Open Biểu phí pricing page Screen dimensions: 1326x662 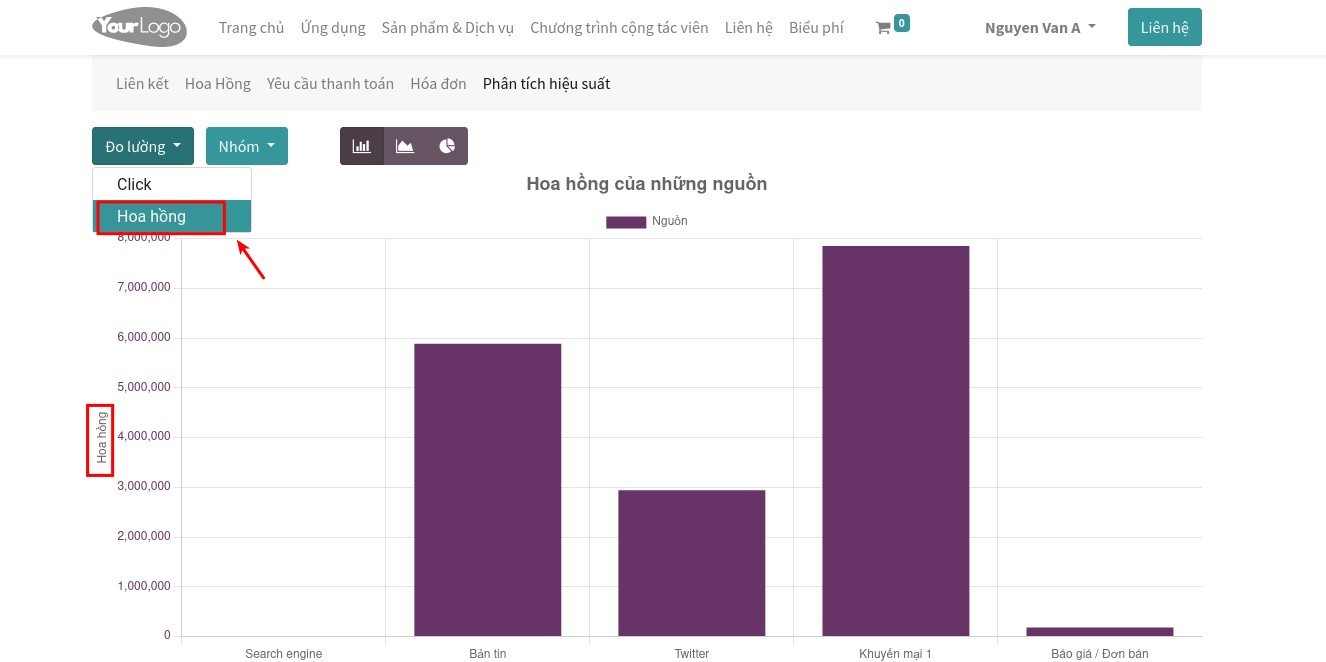(816, 28)
